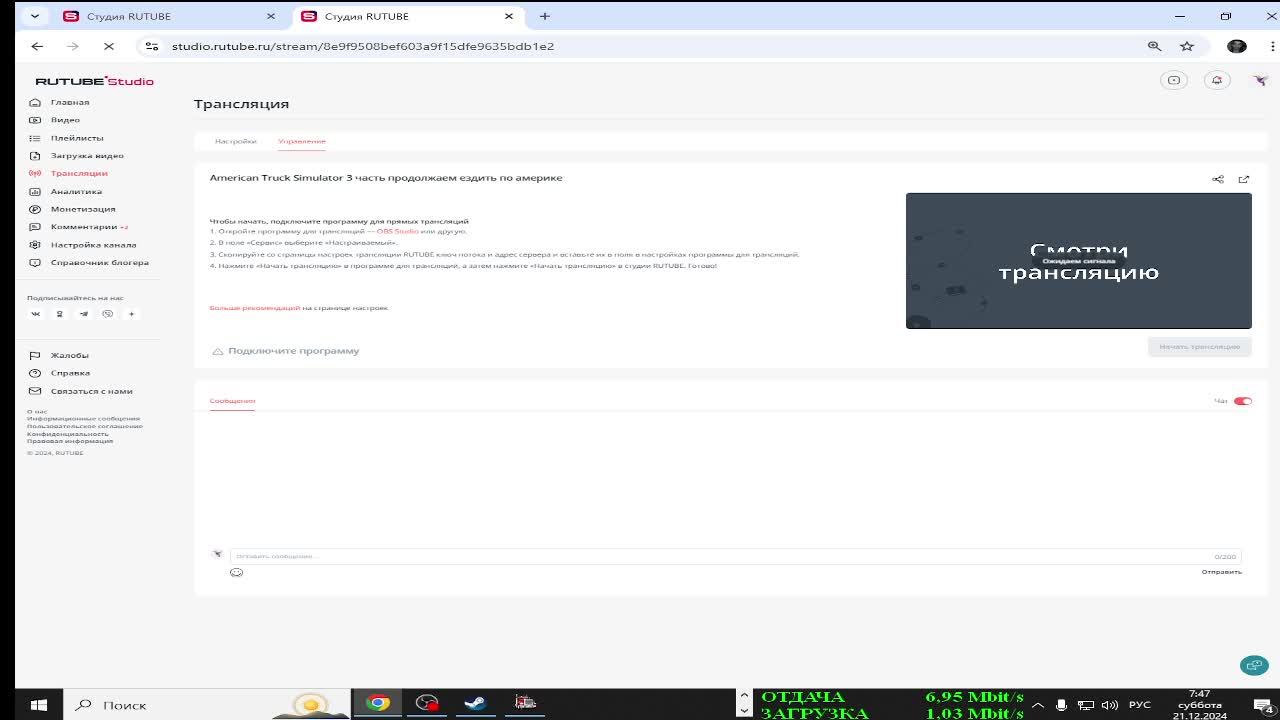
Task: Open Больше рекомендаций link
Action: point(254,308)
